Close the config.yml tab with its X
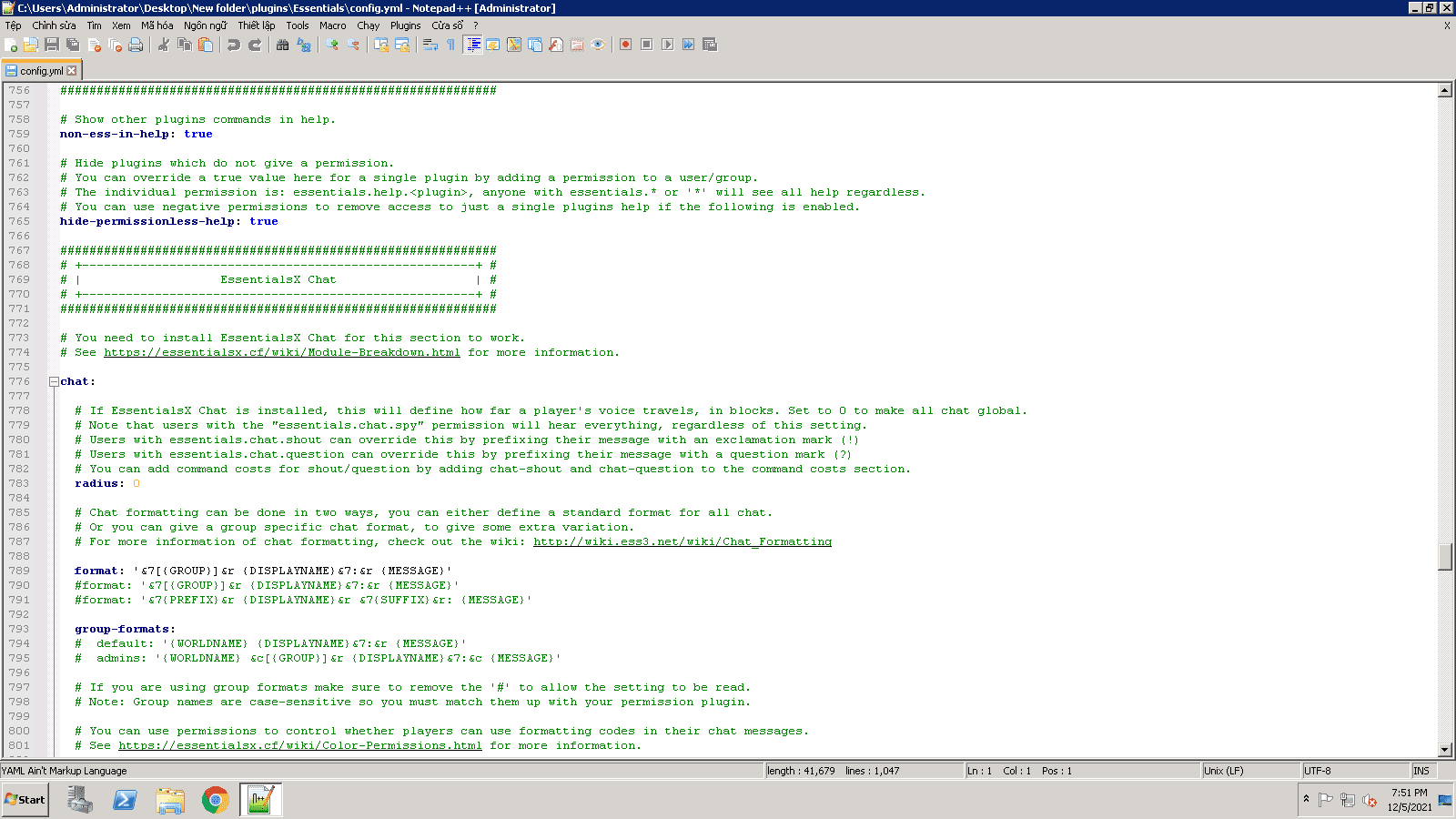Viewport: 1456px width, 819px height. [72, 70]
